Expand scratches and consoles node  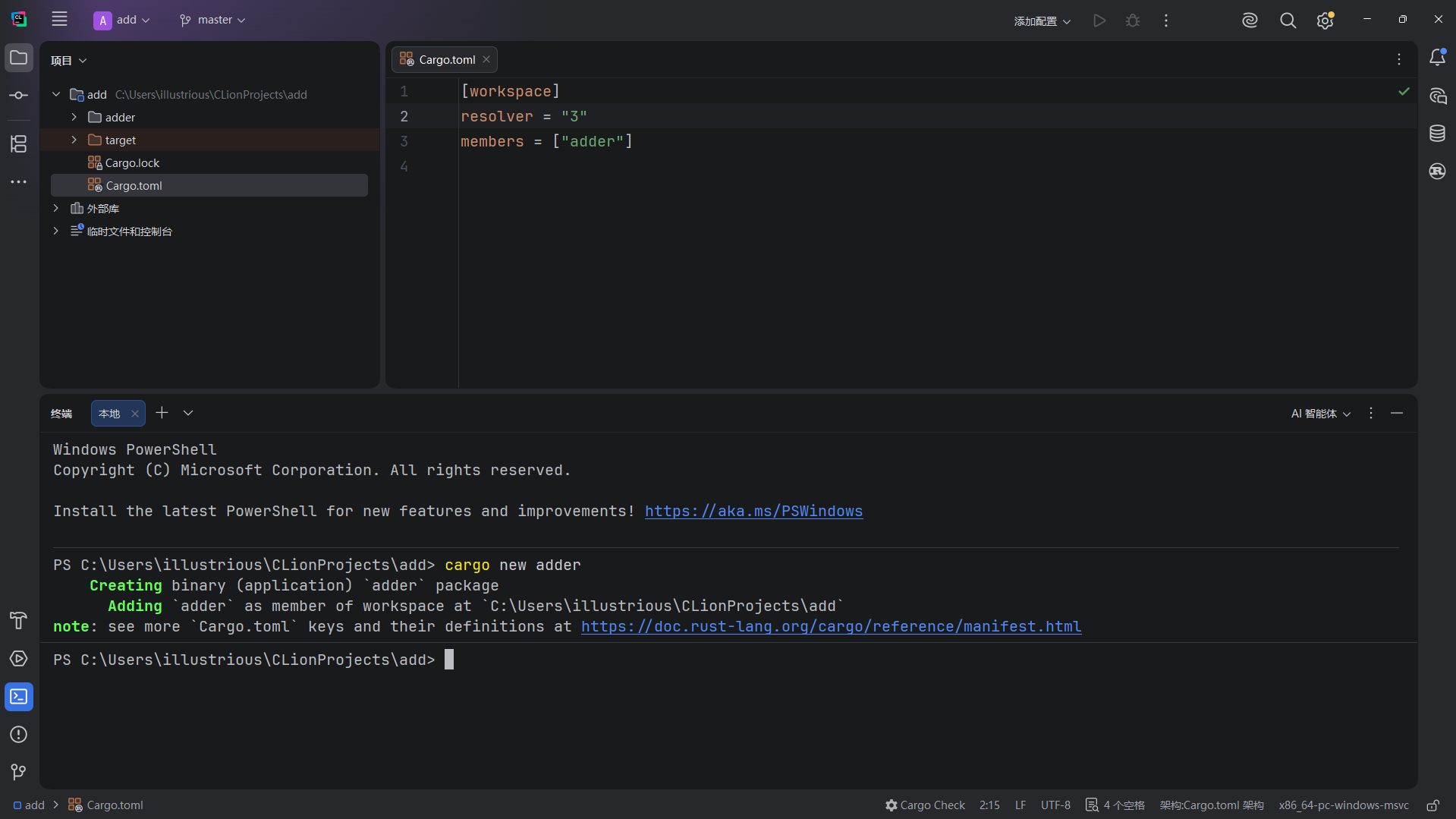56,232
